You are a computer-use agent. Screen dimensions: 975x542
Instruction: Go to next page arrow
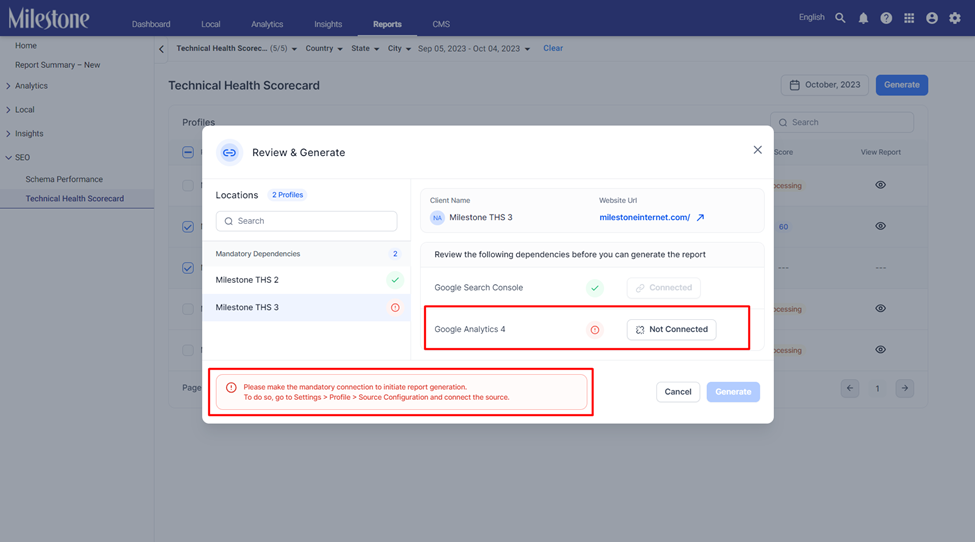pyautogui.click(x=905, y=388)
